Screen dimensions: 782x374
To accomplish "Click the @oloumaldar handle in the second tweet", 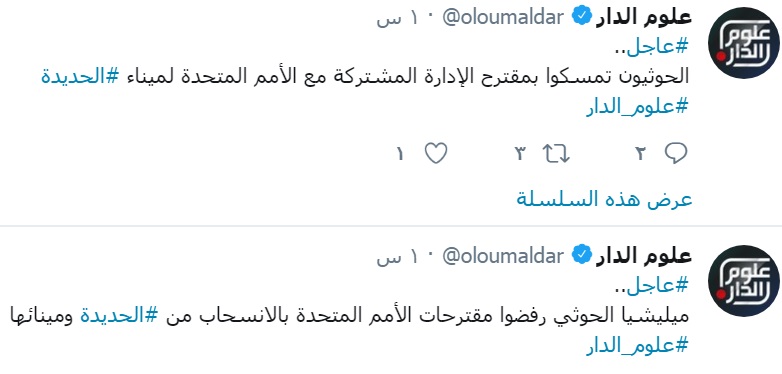I will point(504,256).
